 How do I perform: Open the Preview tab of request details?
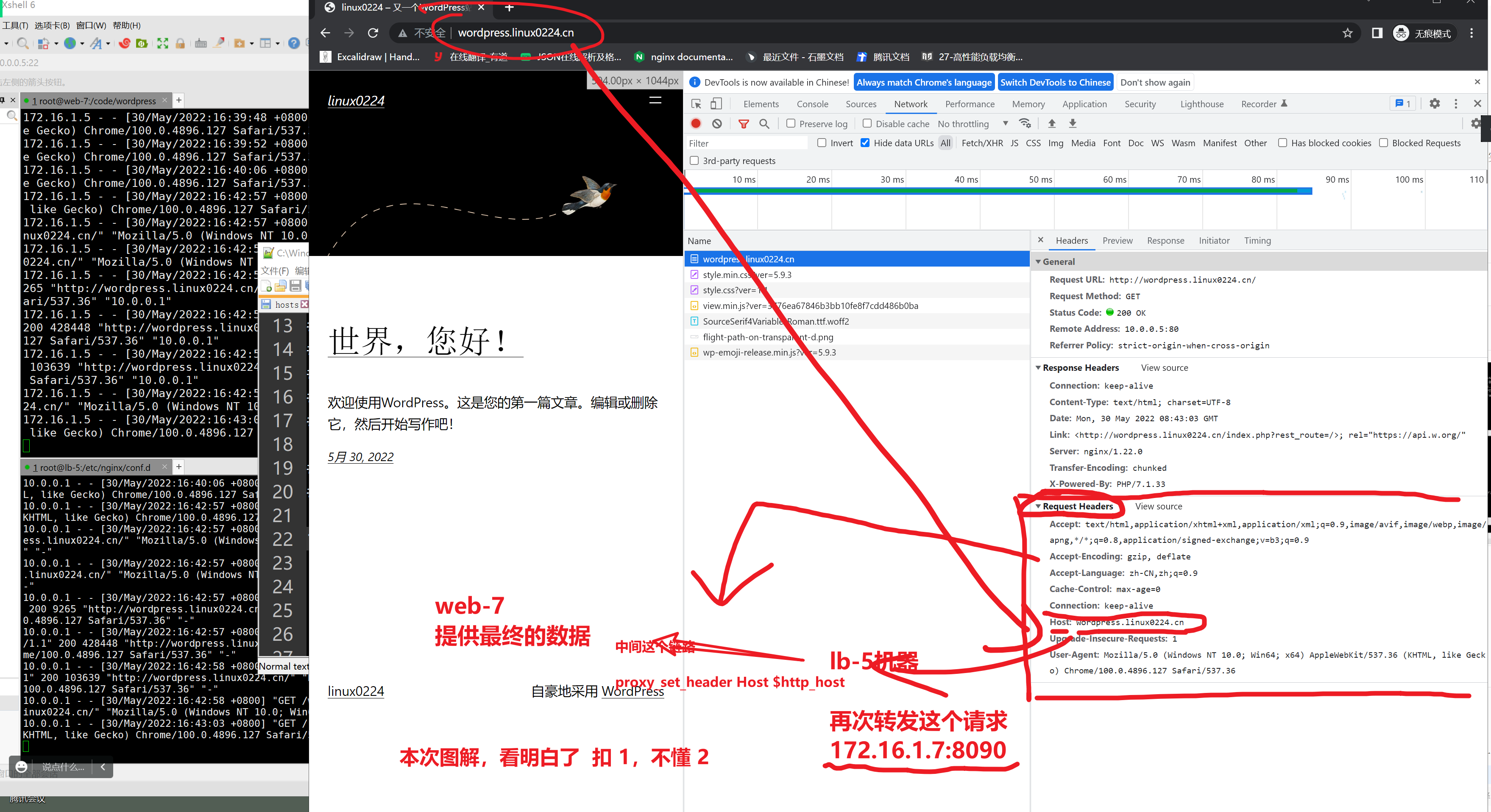[x=1117, y=241]
